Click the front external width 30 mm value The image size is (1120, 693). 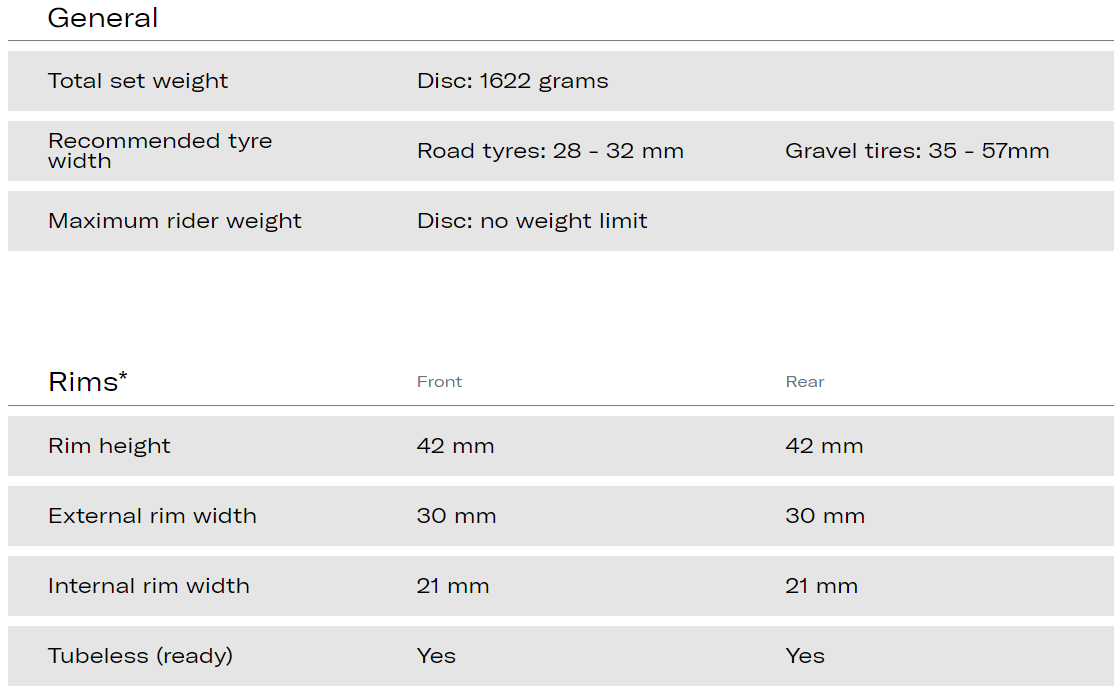tap(456, 516)
